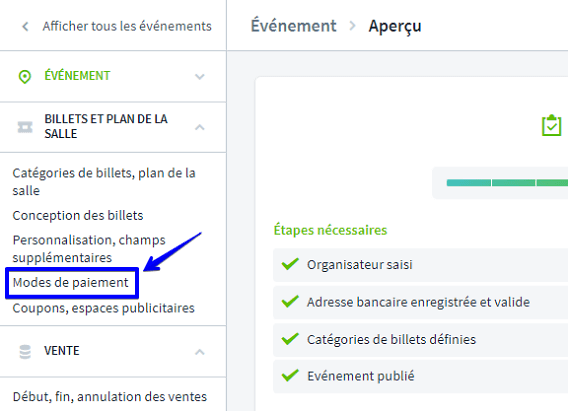Open Début, fin, annulation des ventes
The width and height of the screenshot is (568, 412).
[110, 397]
